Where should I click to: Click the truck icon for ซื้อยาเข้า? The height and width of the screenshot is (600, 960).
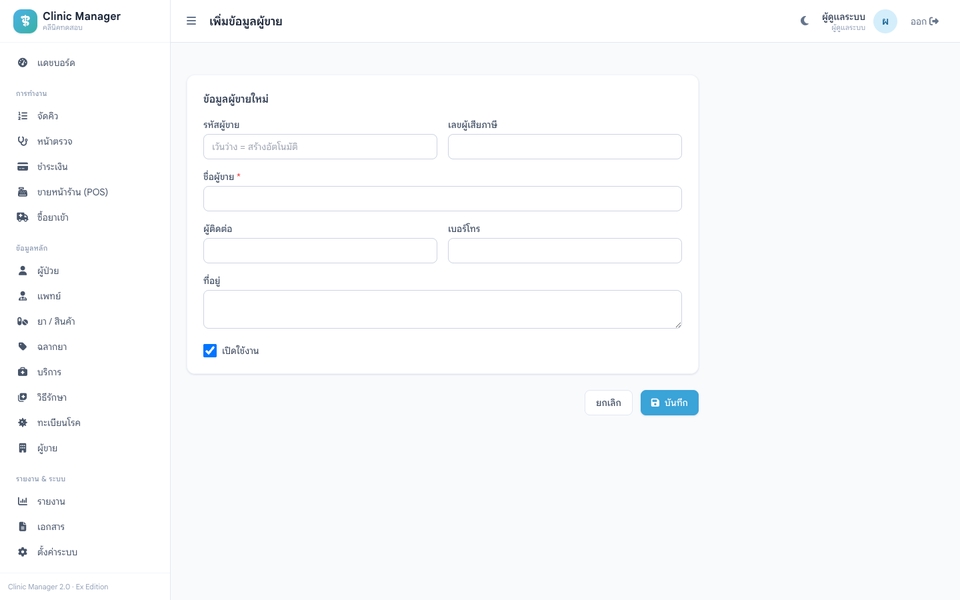pyautogui.click(x=23, y=217)
